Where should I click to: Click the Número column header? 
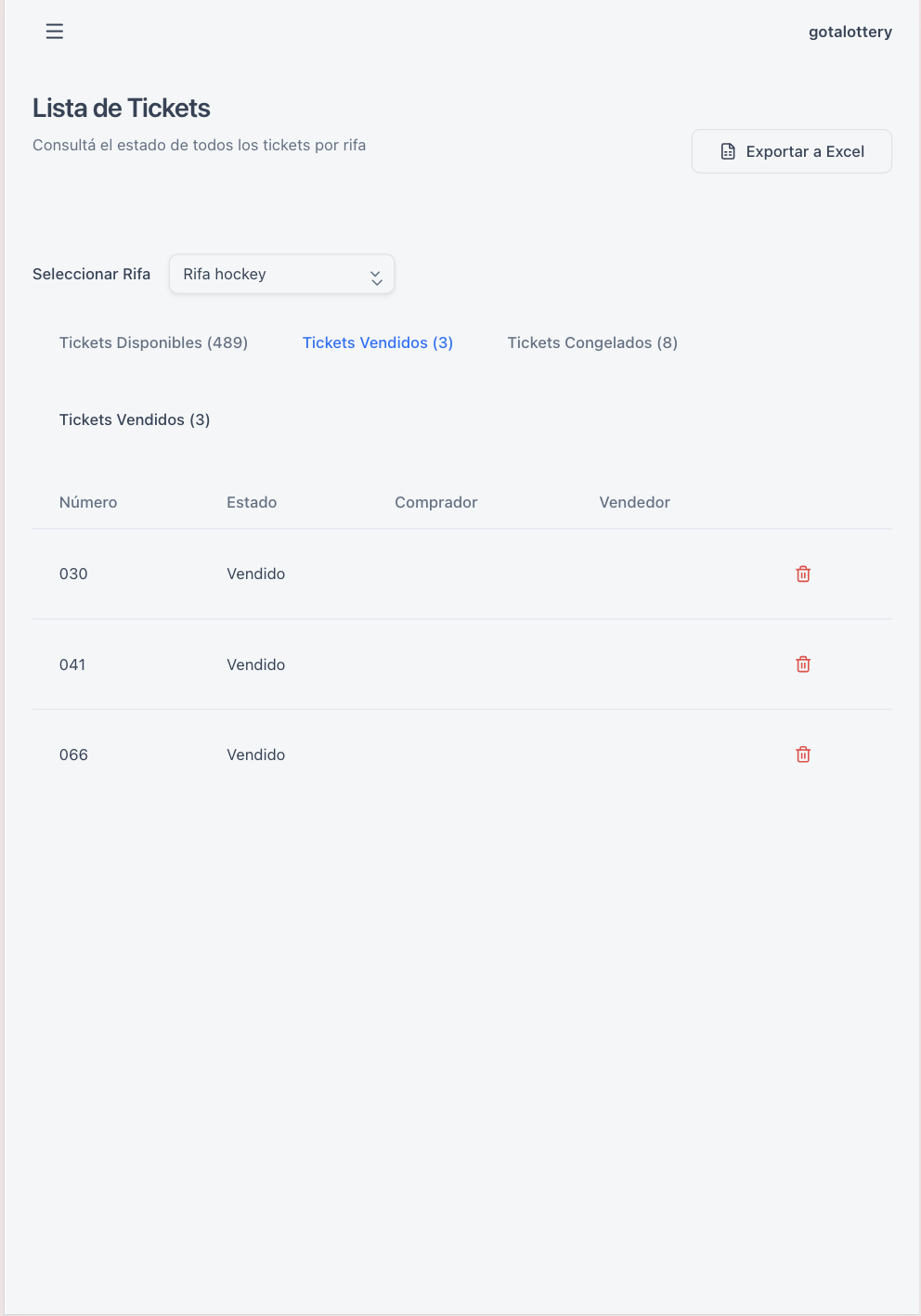[88, 502]
